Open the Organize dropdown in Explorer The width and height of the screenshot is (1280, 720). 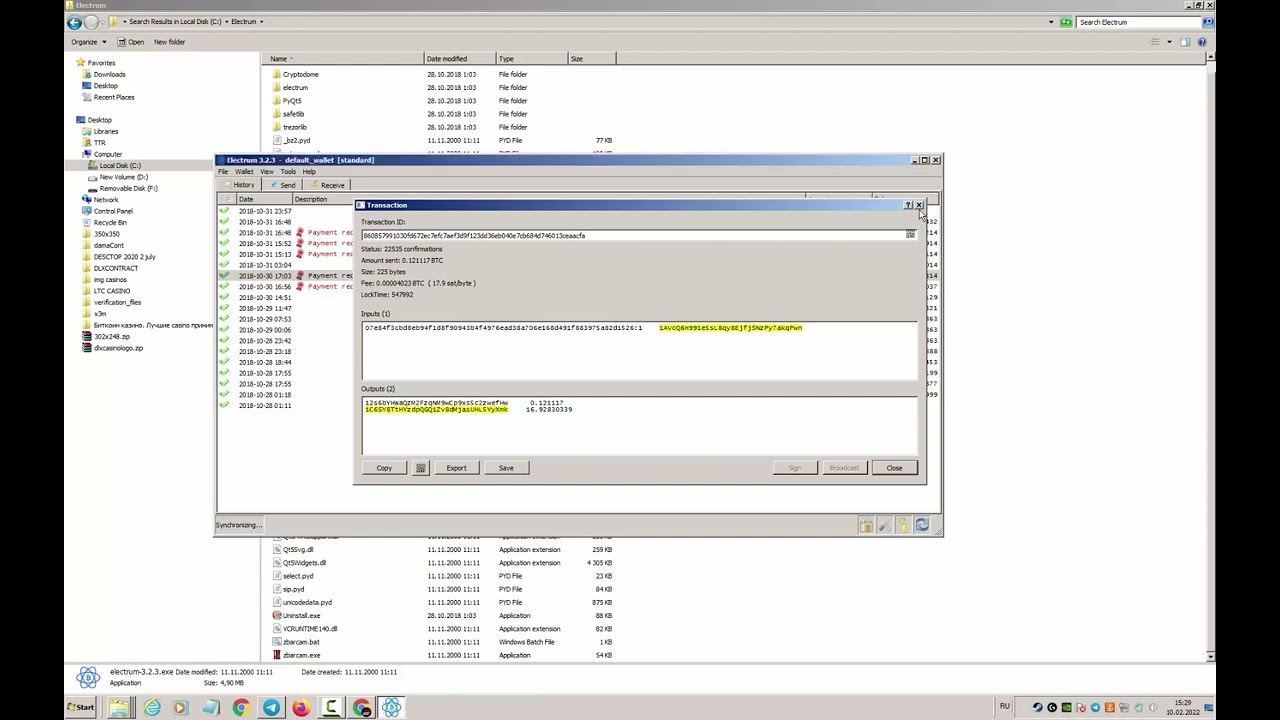point(87,42)
